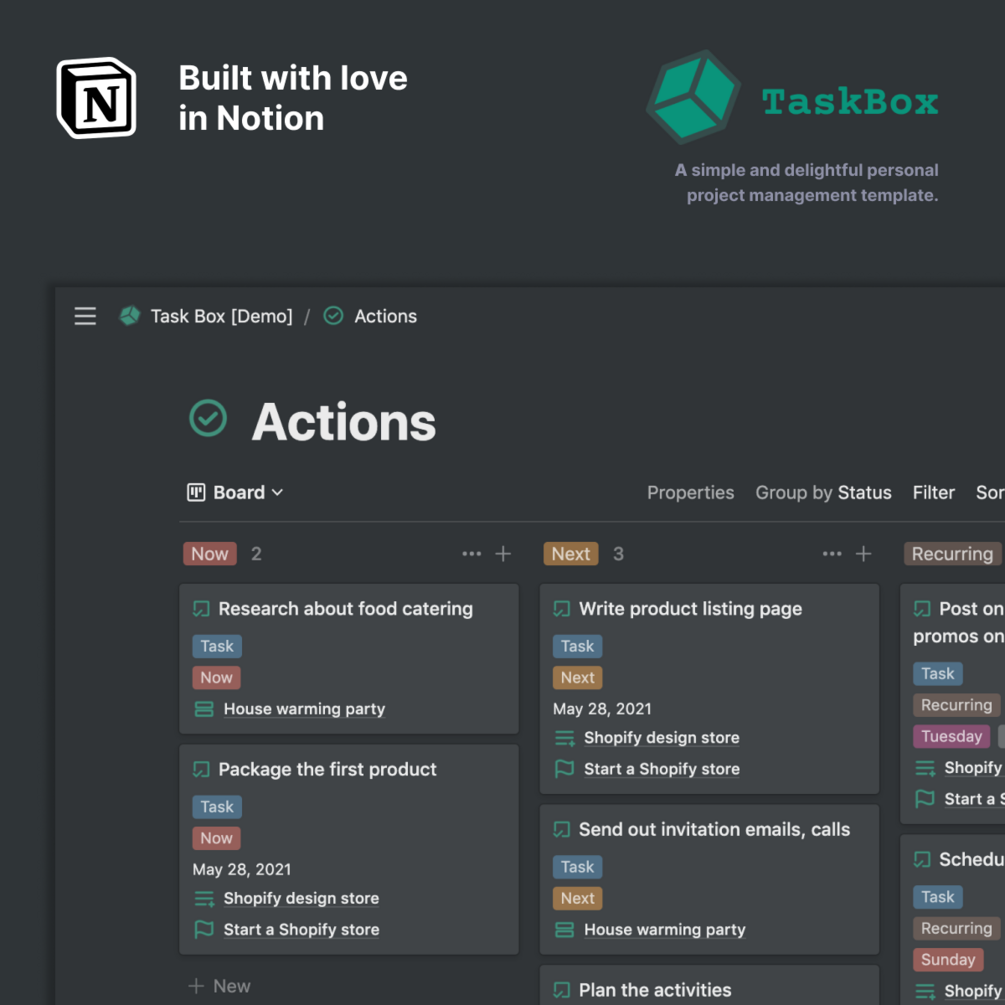Click Task tag on Send out invitation emails card

point(577,867)
